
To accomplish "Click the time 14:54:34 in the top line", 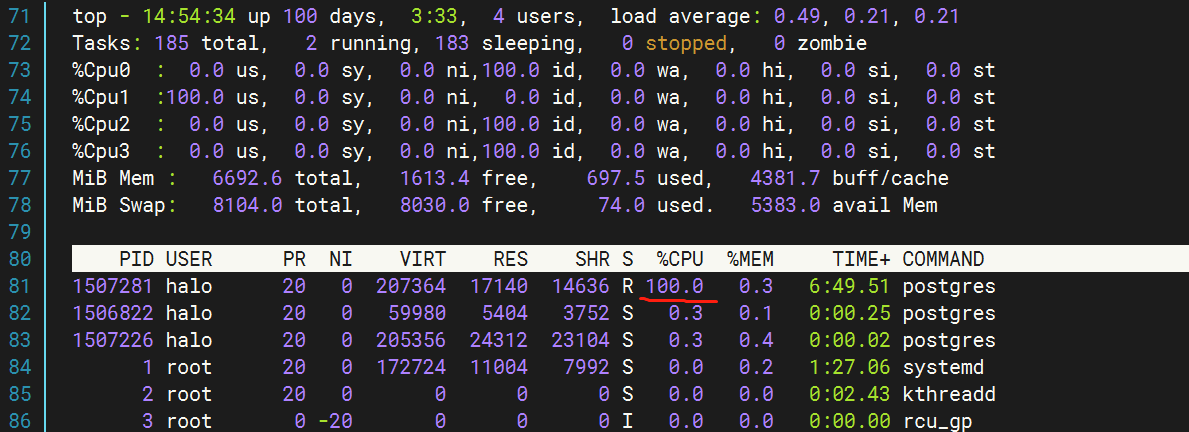I will tap(188, 16).
